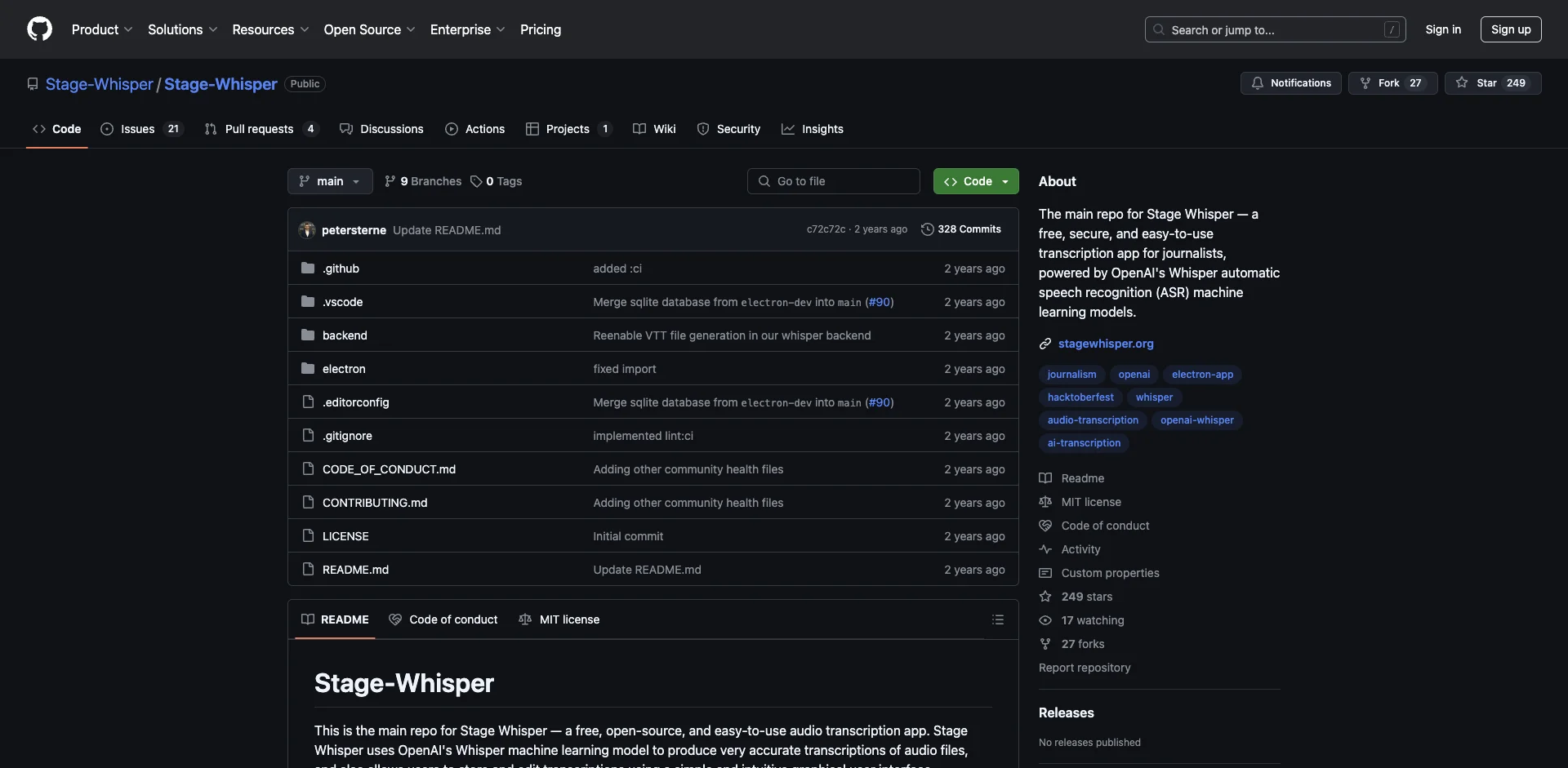Screen dimensions: 1568x768
Task: Click the .vscode folder icon
Action: coord(308,302)
